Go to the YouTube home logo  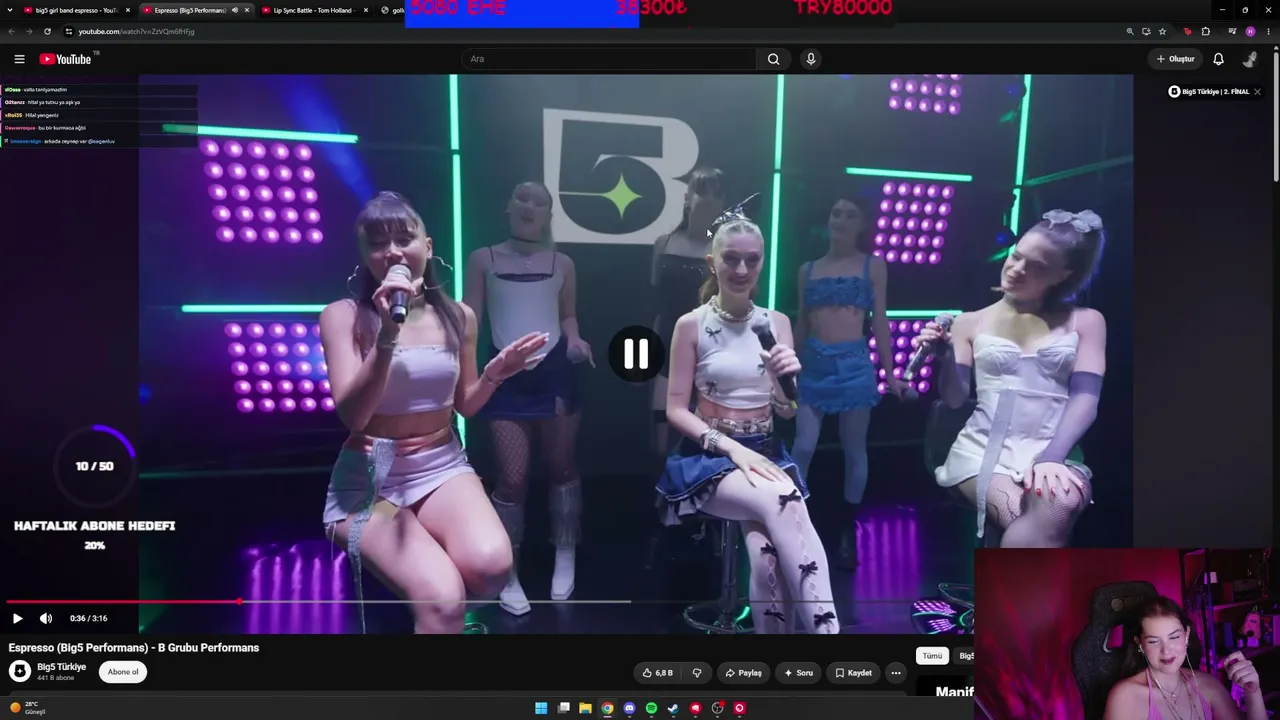coord(65,59)
